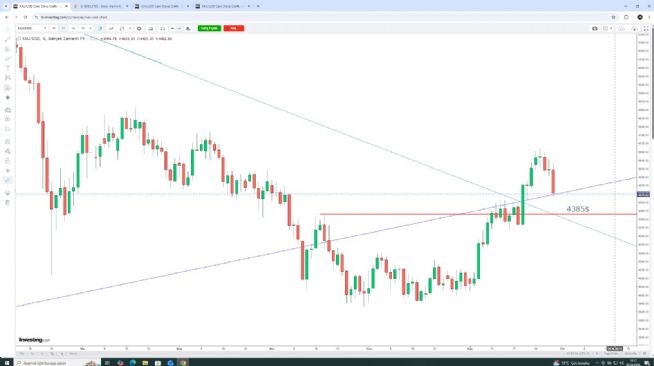This screenshot has height=366, width=654.
Task: Switch to the first XAU/USD browser tab
Action: 40,6
